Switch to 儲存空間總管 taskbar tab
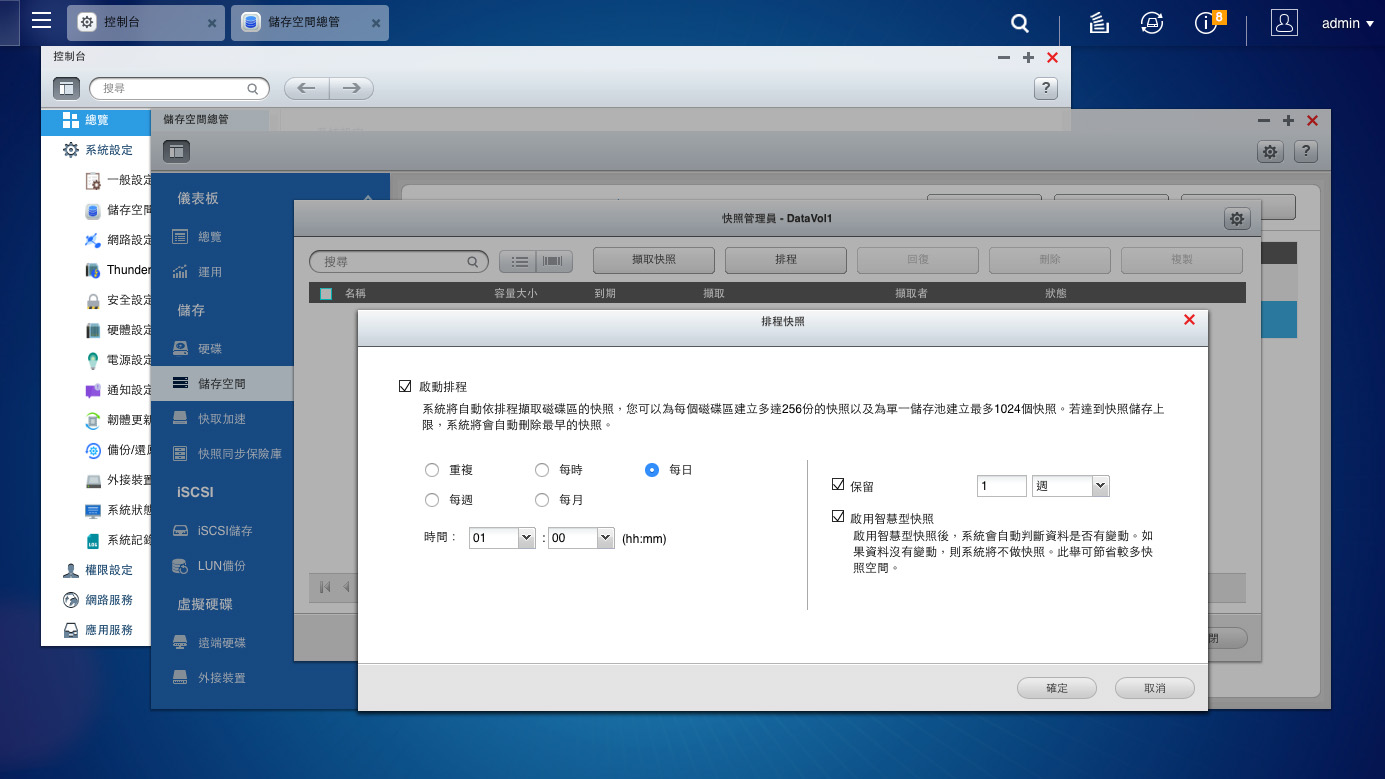The image size is (1385, 779). click(310, 22)
